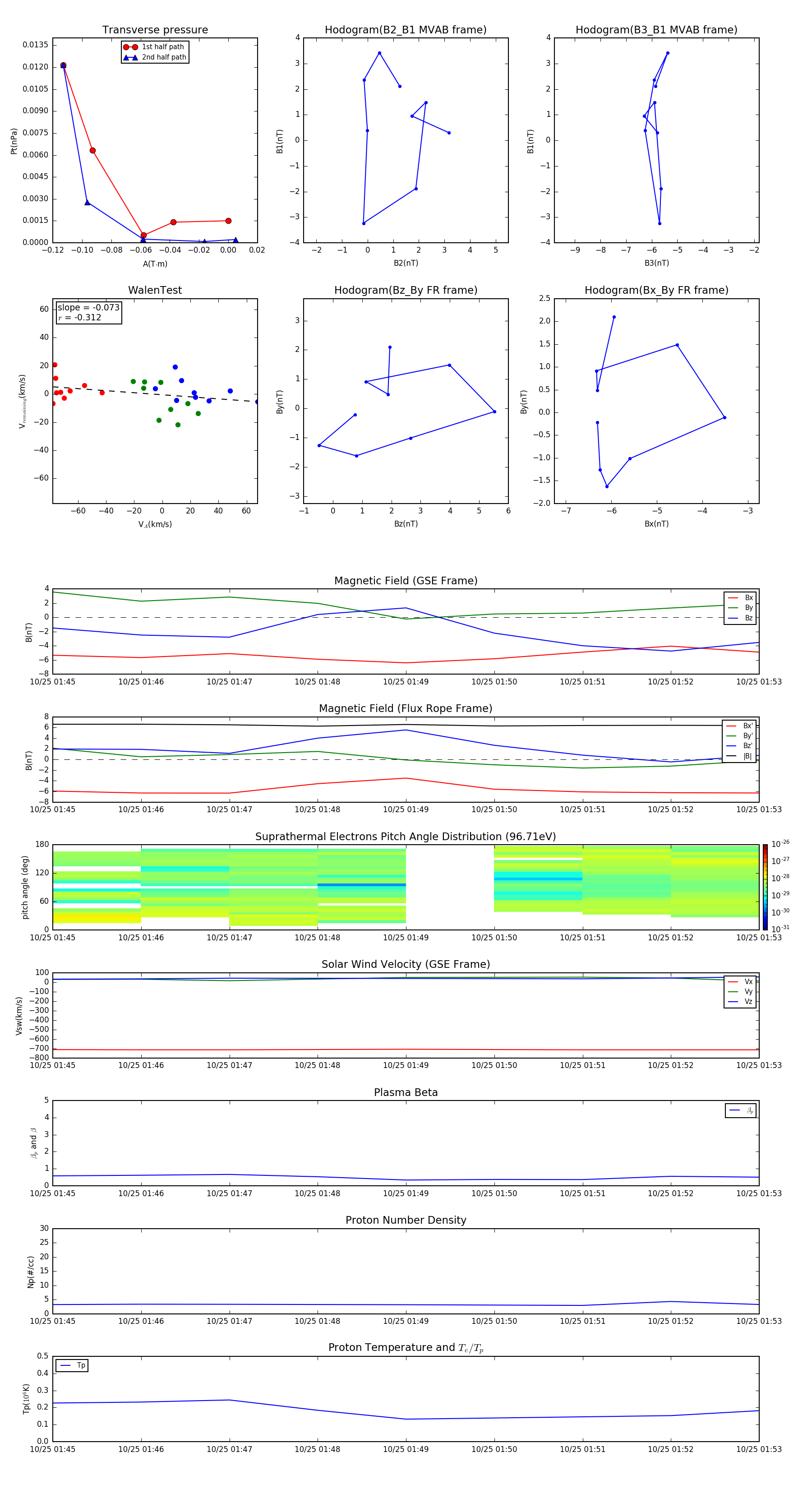Screen dimensions: 812x1489
Task: Click the '2nd half path' legend entry
Action: (x=154, y=57)
